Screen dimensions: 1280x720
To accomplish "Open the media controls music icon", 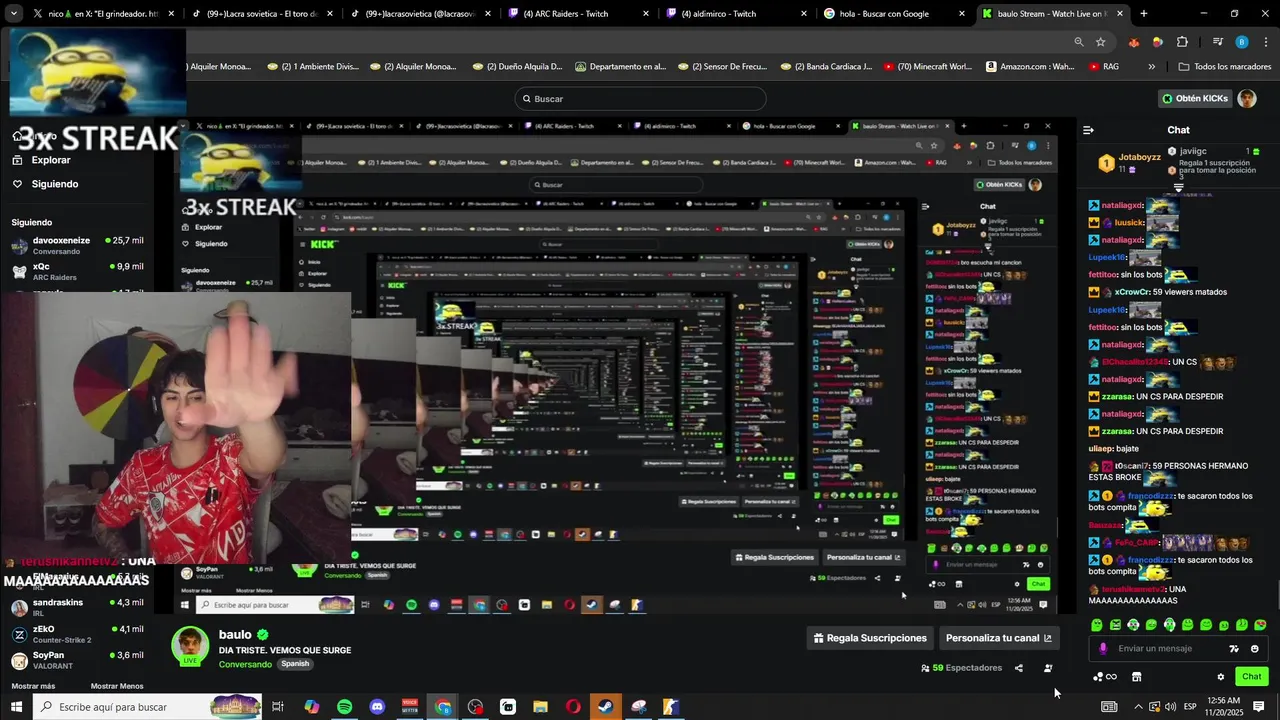I will (x=1217, y=42).
